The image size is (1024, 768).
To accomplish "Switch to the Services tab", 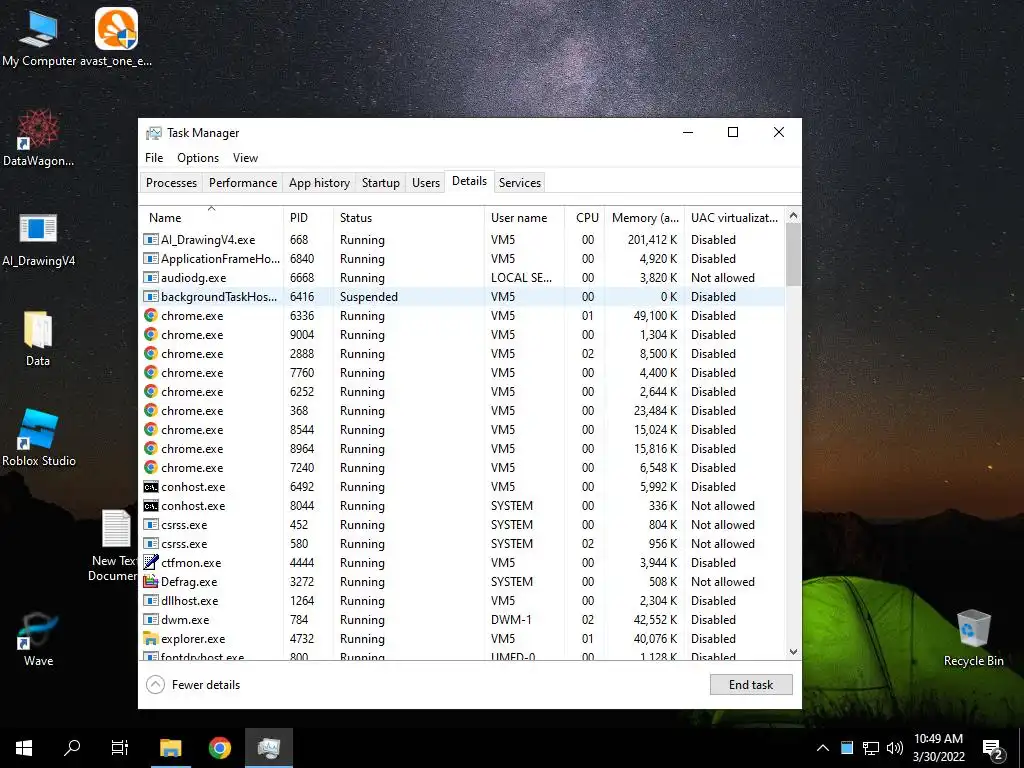I will point(520,183).
